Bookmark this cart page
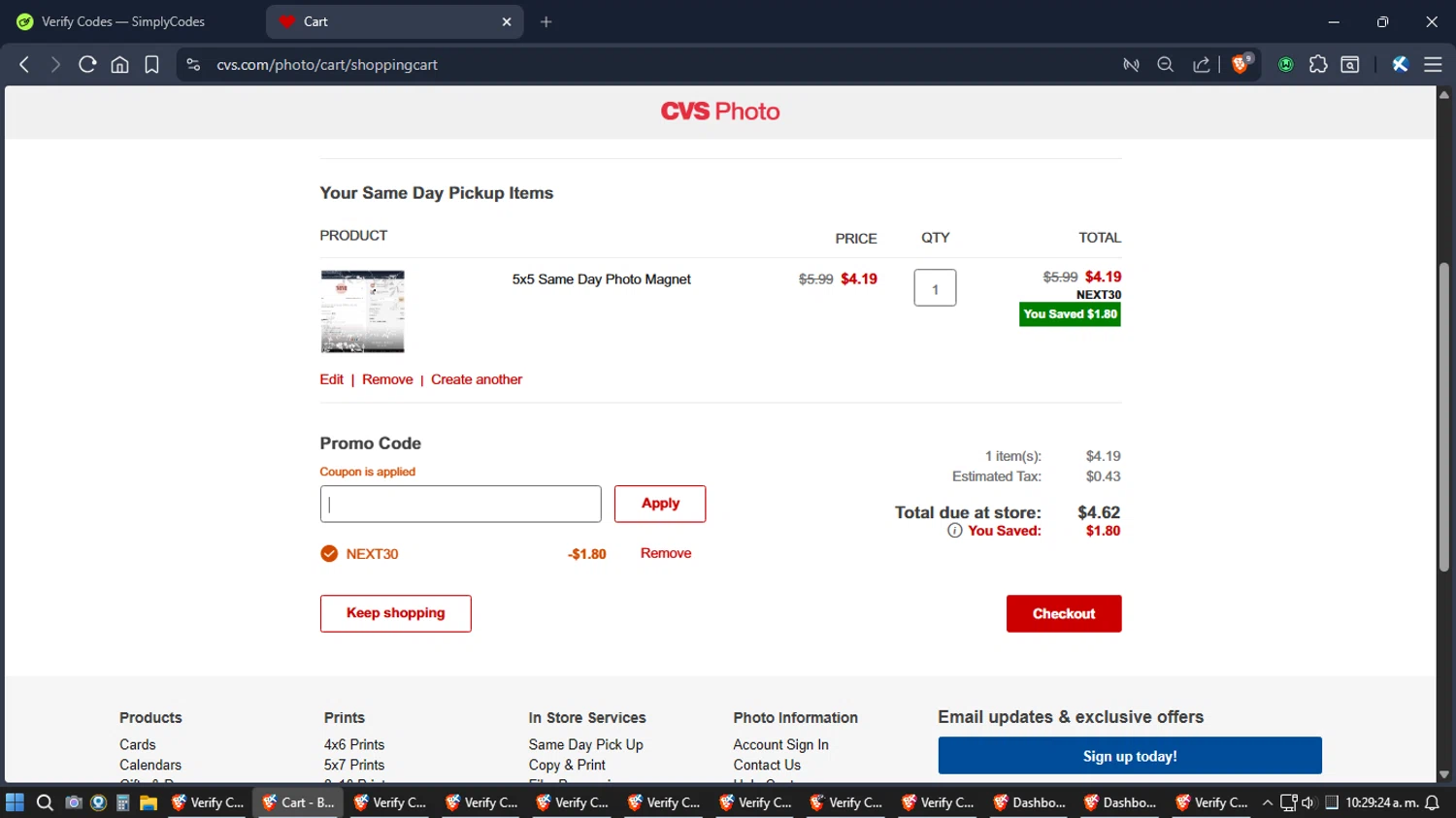Image resolution: width=1456 pixels, height=818 pixels. tap(151, 65)
